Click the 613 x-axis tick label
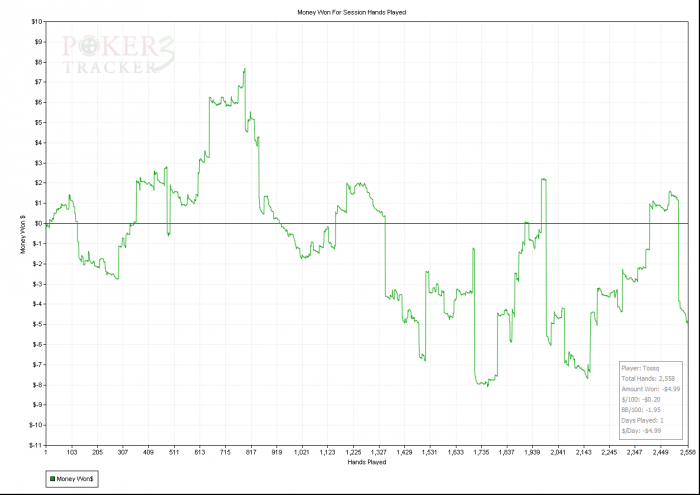The image size is (700, 495). pyautogui.click(x=200, y=452)
